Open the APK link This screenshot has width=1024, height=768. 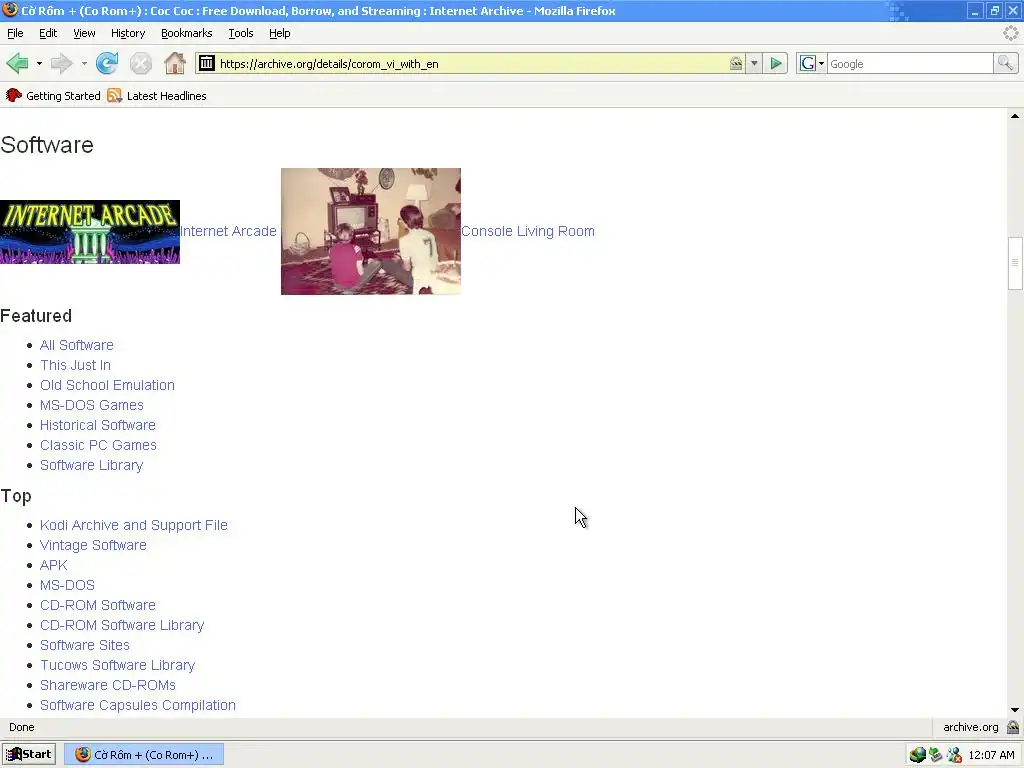pos(54,565)
